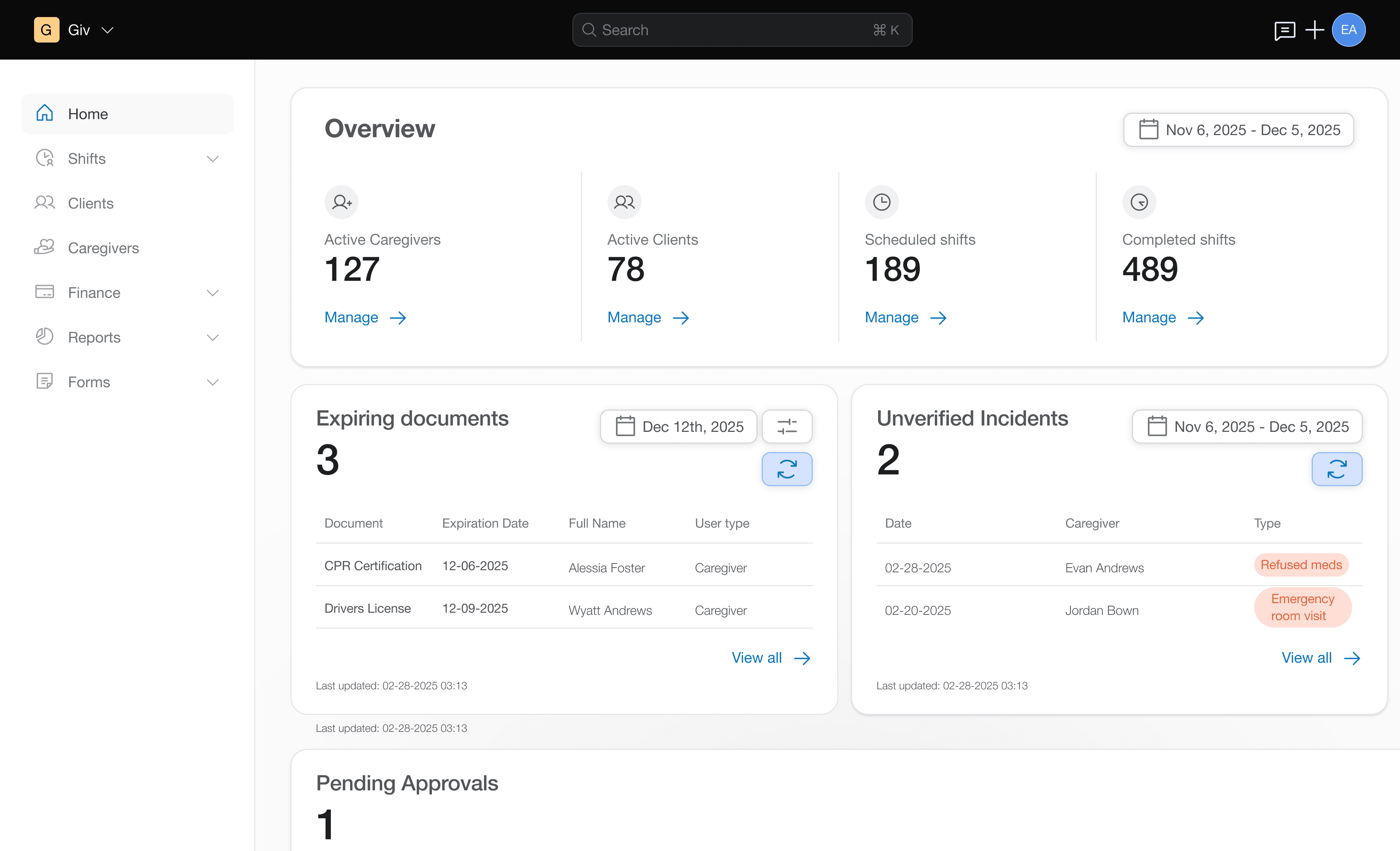This screenshot has height=851, width=1400.
Task: Open Overview date range picker
Action: click(x=1239, y=130)
